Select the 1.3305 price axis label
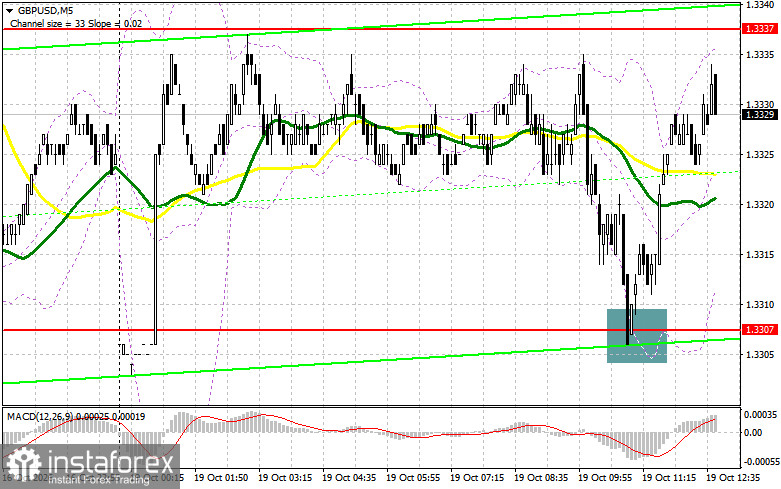This screenshot has height=489, width=781. coord(760,355)
